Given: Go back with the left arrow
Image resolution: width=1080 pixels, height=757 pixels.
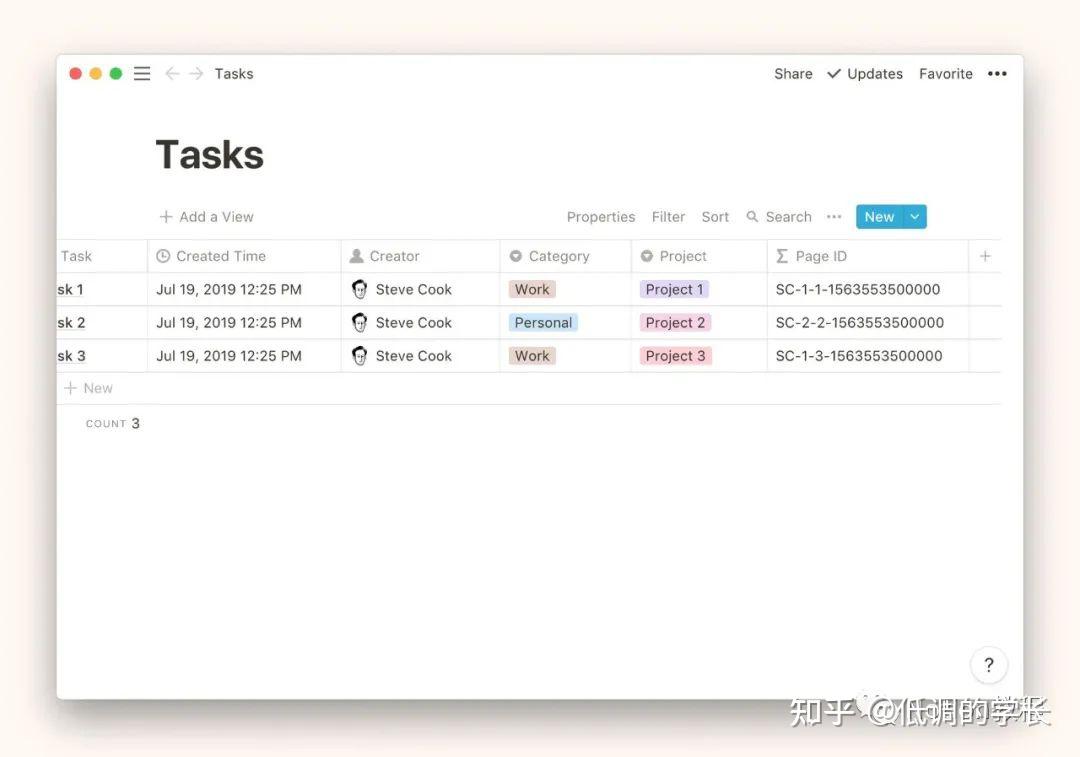Looking at the screenshot, I should 172,74.
